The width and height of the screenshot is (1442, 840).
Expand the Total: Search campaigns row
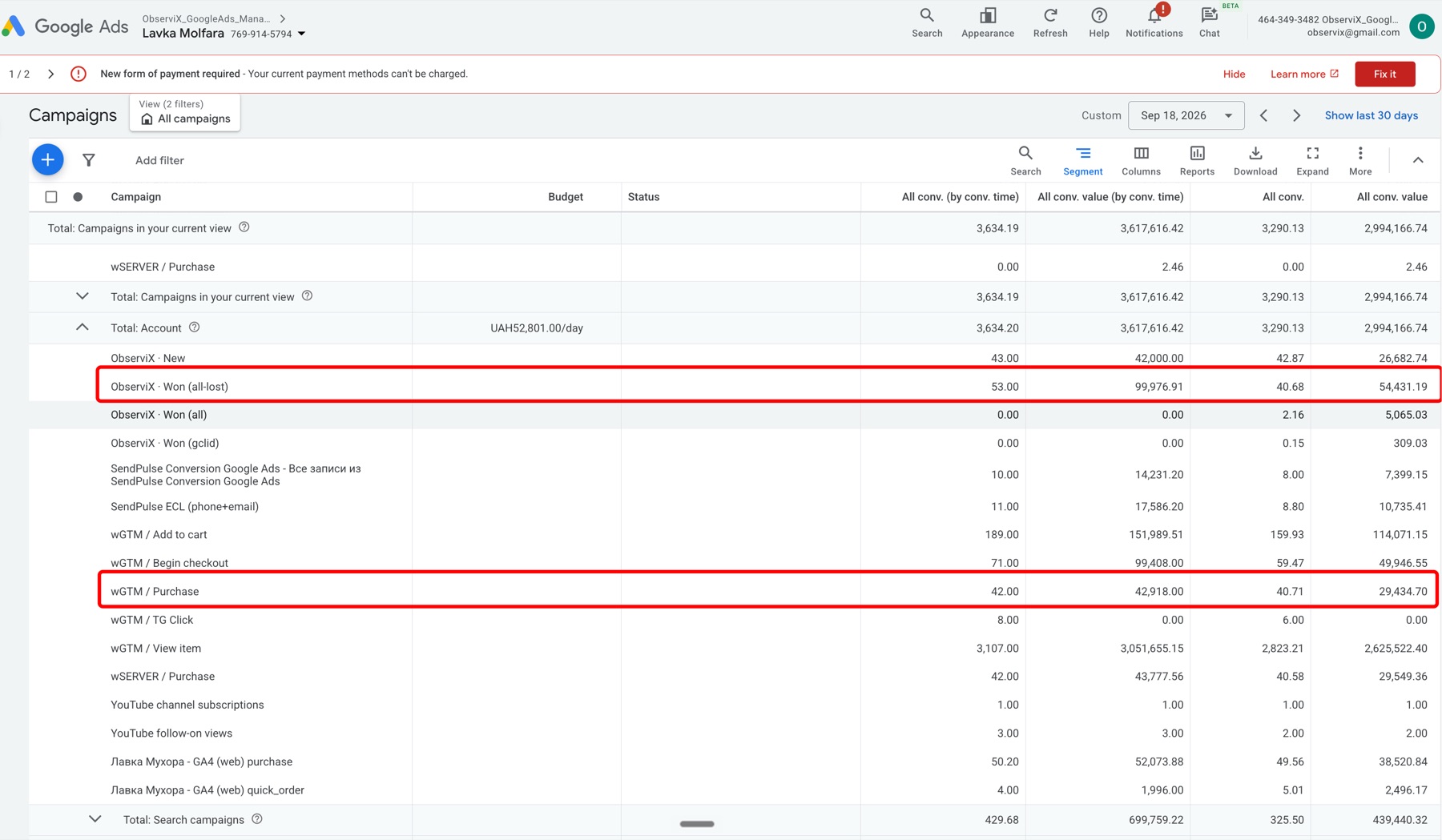(95, 819)
